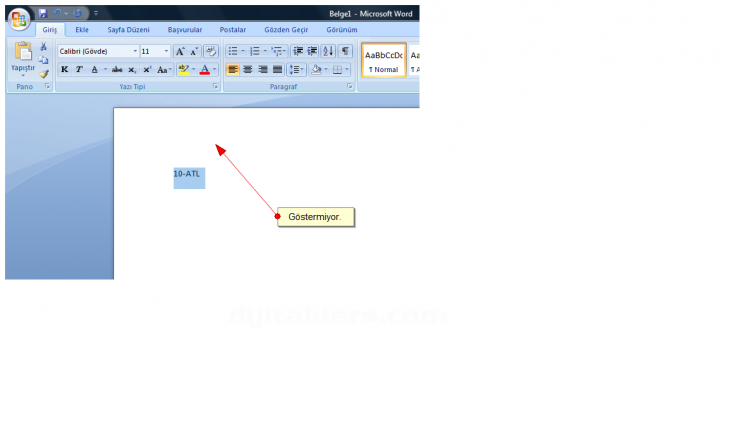
Task: Apply paragraph shading paint bucket
Action: tap(316, 69)
